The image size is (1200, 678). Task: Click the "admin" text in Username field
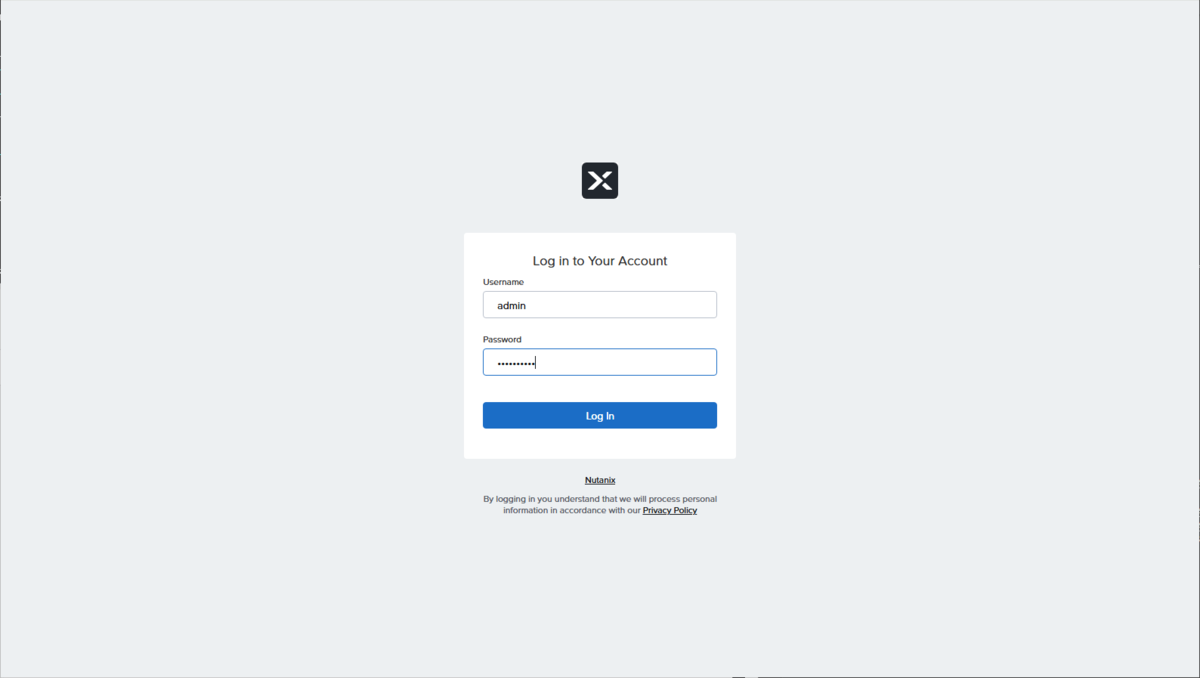(x=511, y=306)
